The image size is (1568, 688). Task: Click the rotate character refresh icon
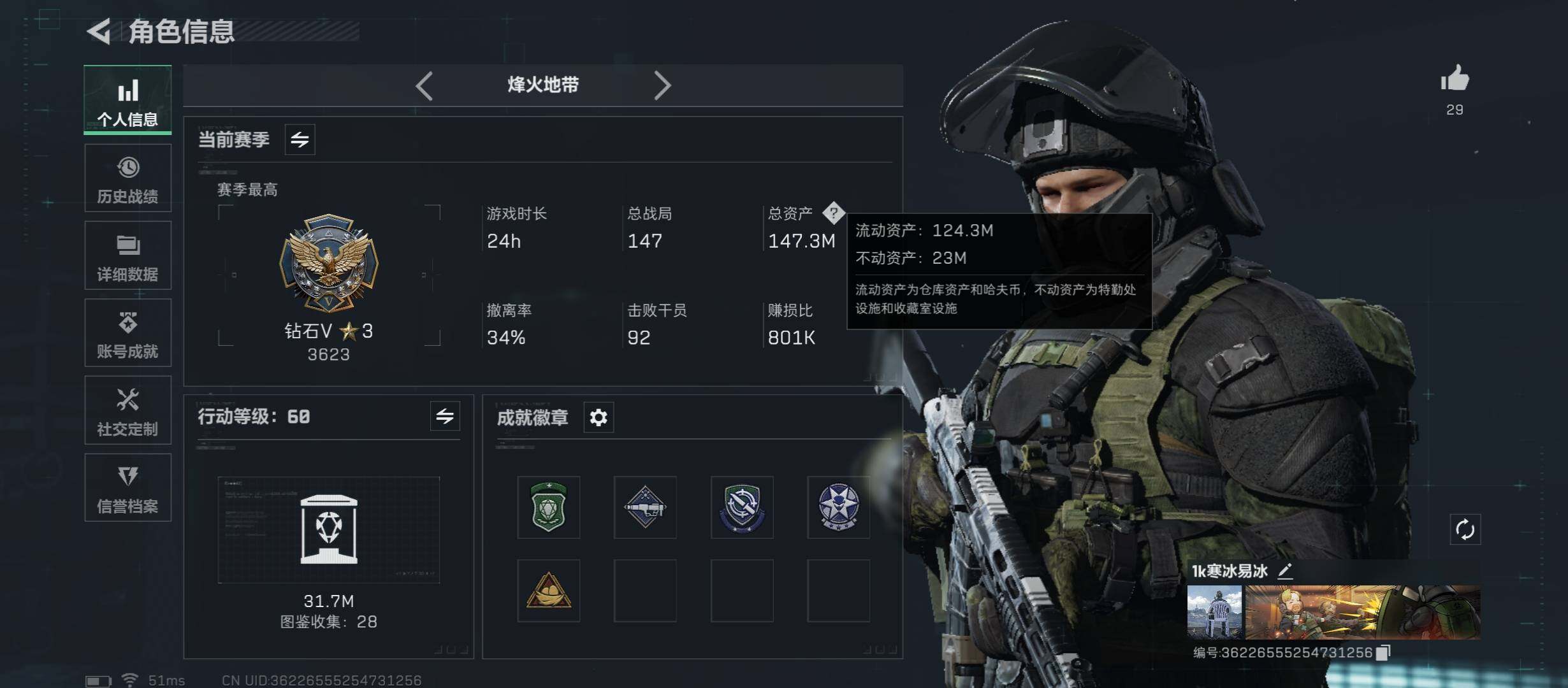tap(1465, 529)
